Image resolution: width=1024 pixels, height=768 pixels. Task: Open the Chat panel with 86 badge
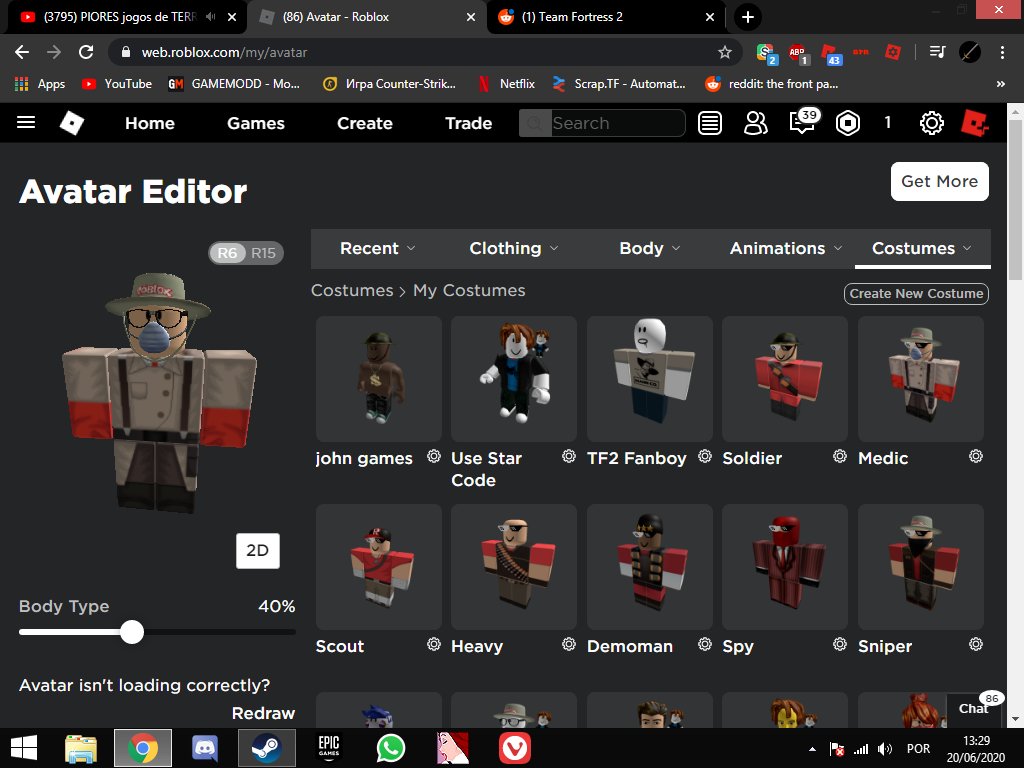(x=974, y=708)
